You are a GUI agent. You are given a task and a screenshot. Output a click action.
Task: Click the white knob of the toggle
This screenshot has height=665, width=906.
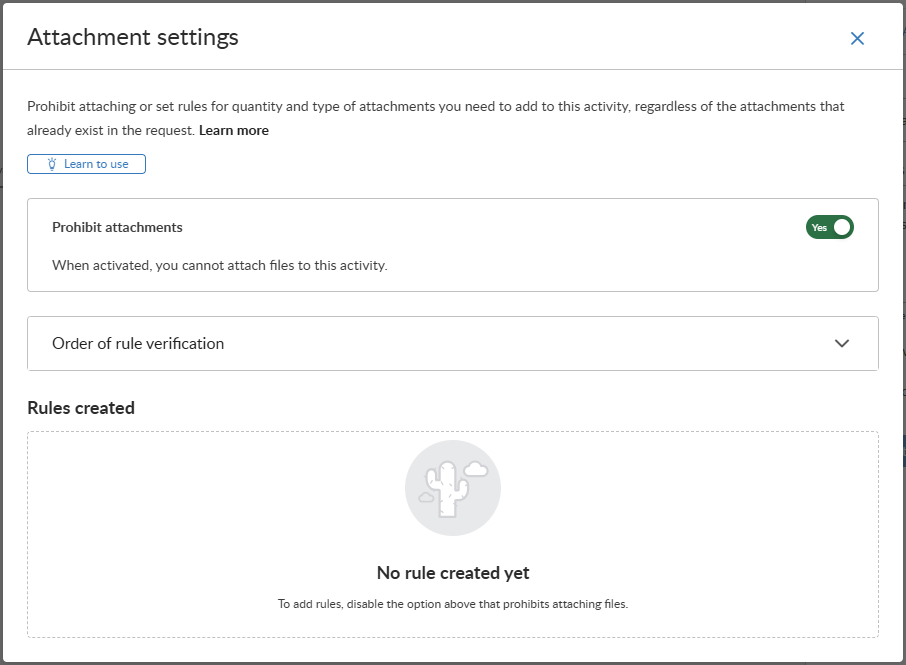pyautogui.click(x=842, y=227)
